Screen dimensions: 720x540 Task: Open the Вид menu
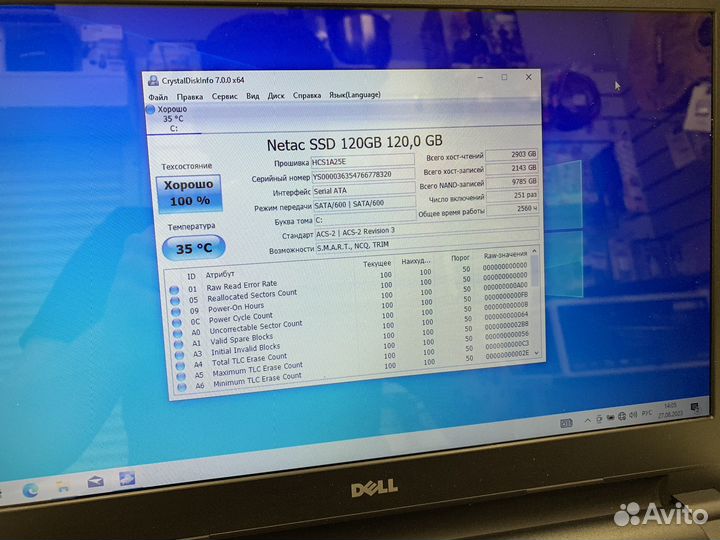pos(253,96)
